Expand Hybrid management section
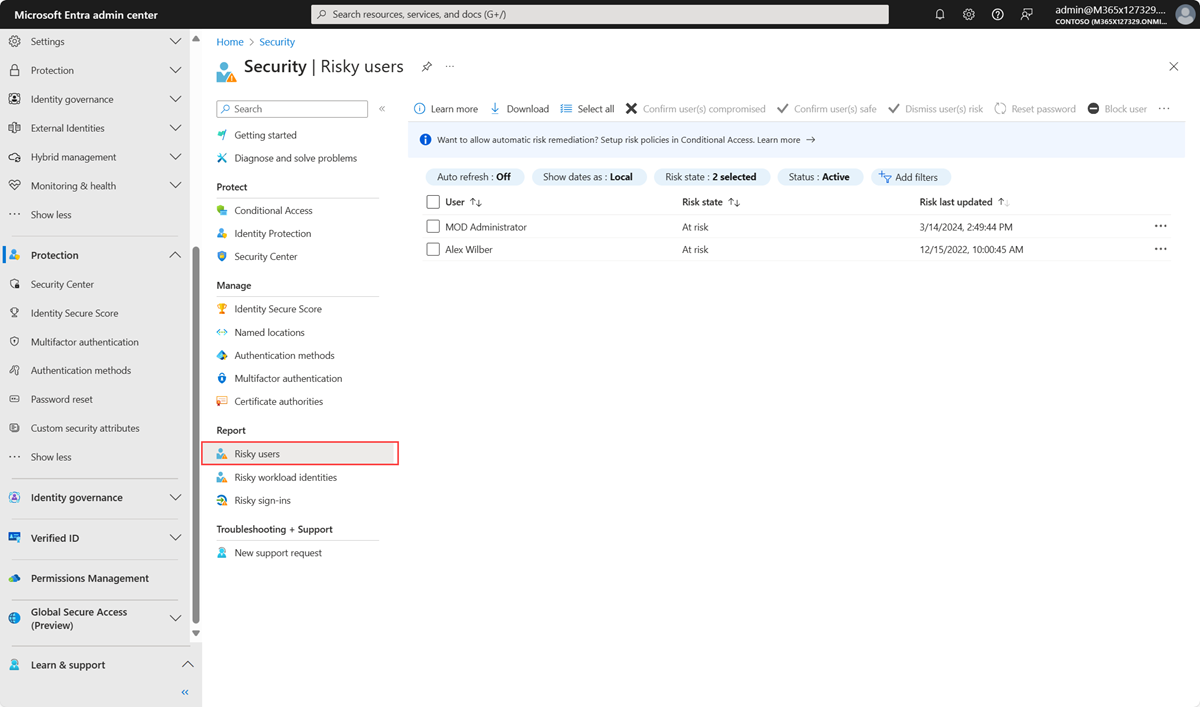 (x=175, y=157)
